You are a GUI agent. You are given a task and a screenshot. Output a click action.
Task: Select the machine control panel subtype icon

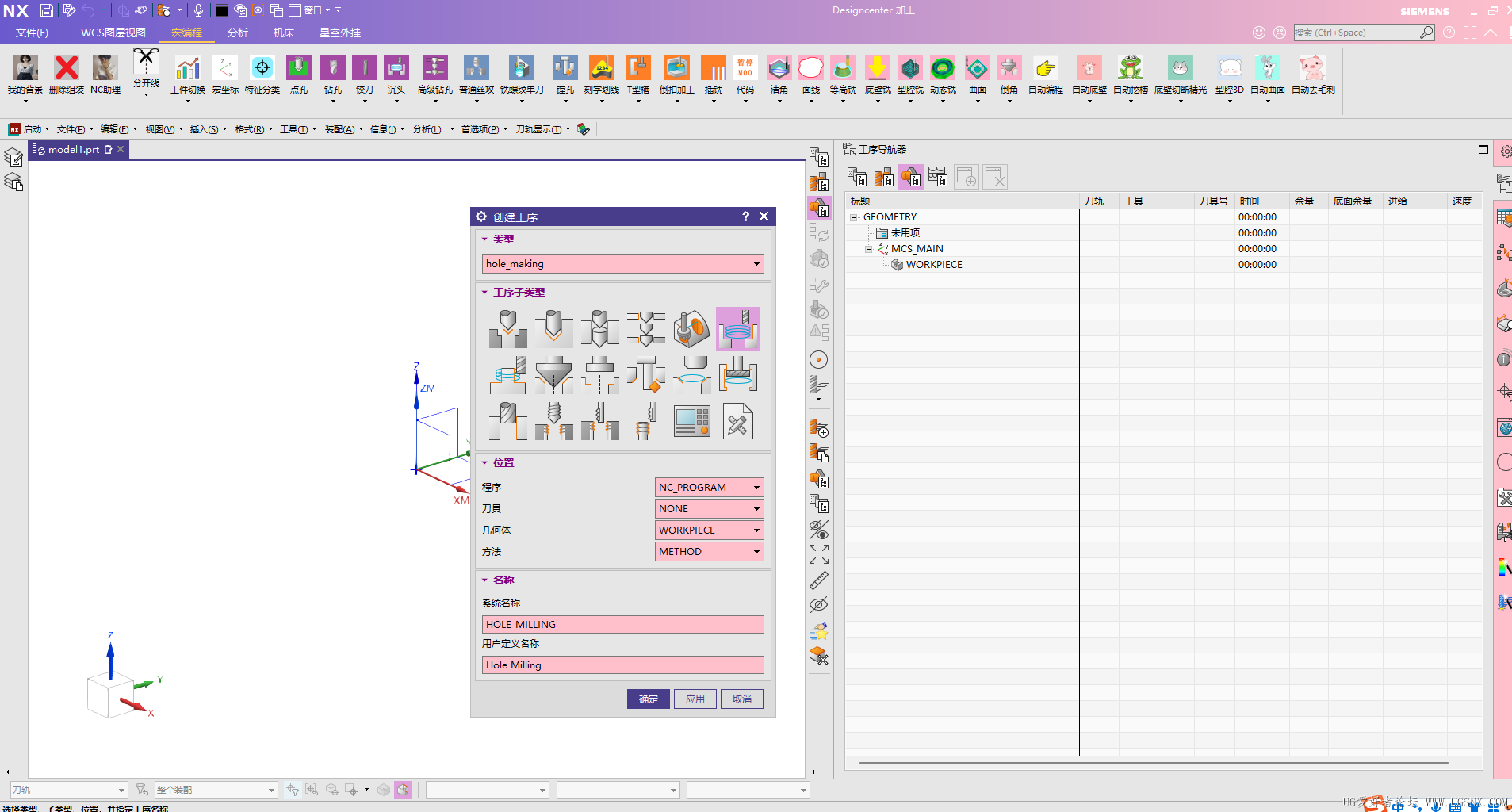(692, 421)
